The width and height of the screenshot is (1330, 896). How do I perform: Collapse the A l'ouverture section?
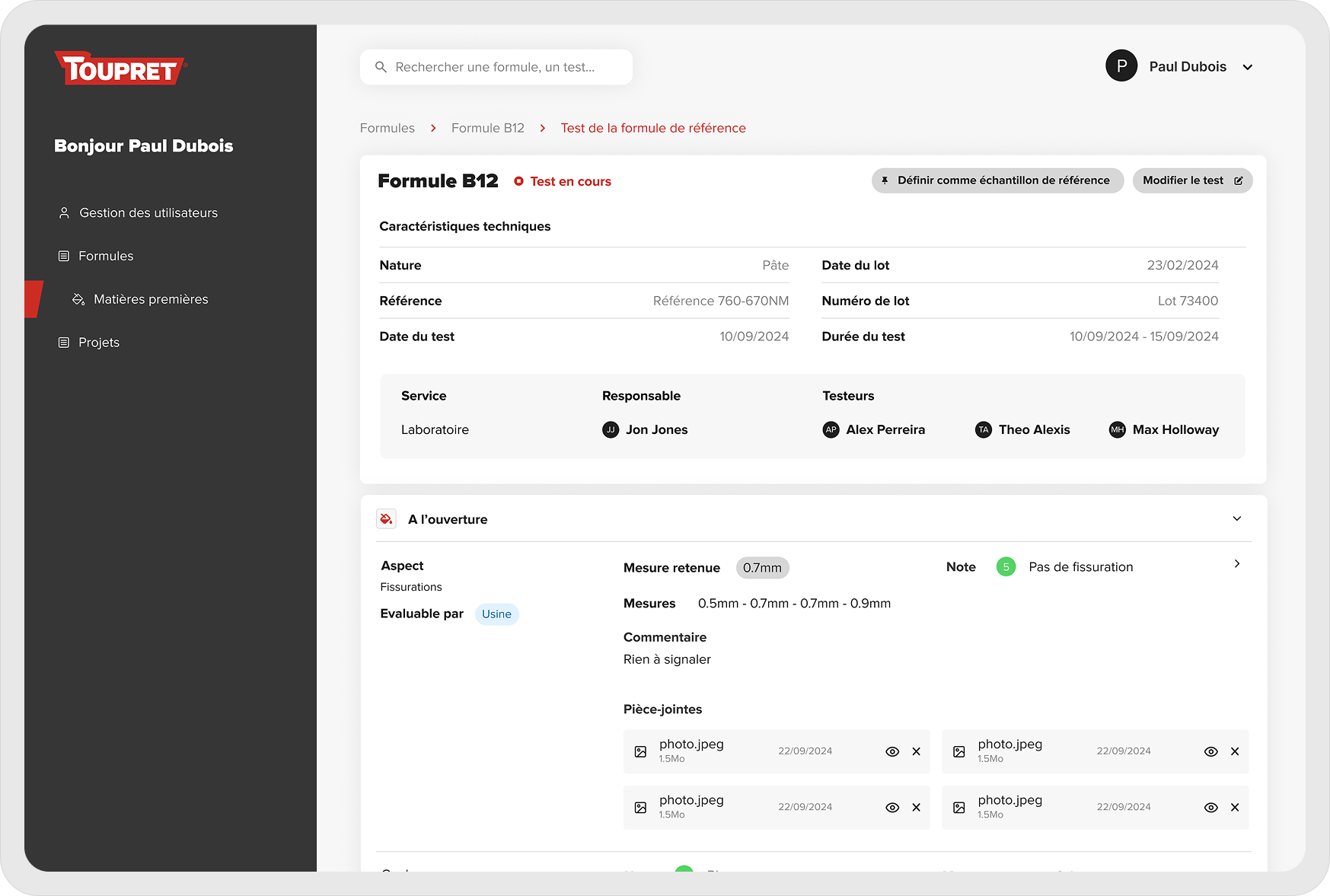click(x=1236, y=519)
